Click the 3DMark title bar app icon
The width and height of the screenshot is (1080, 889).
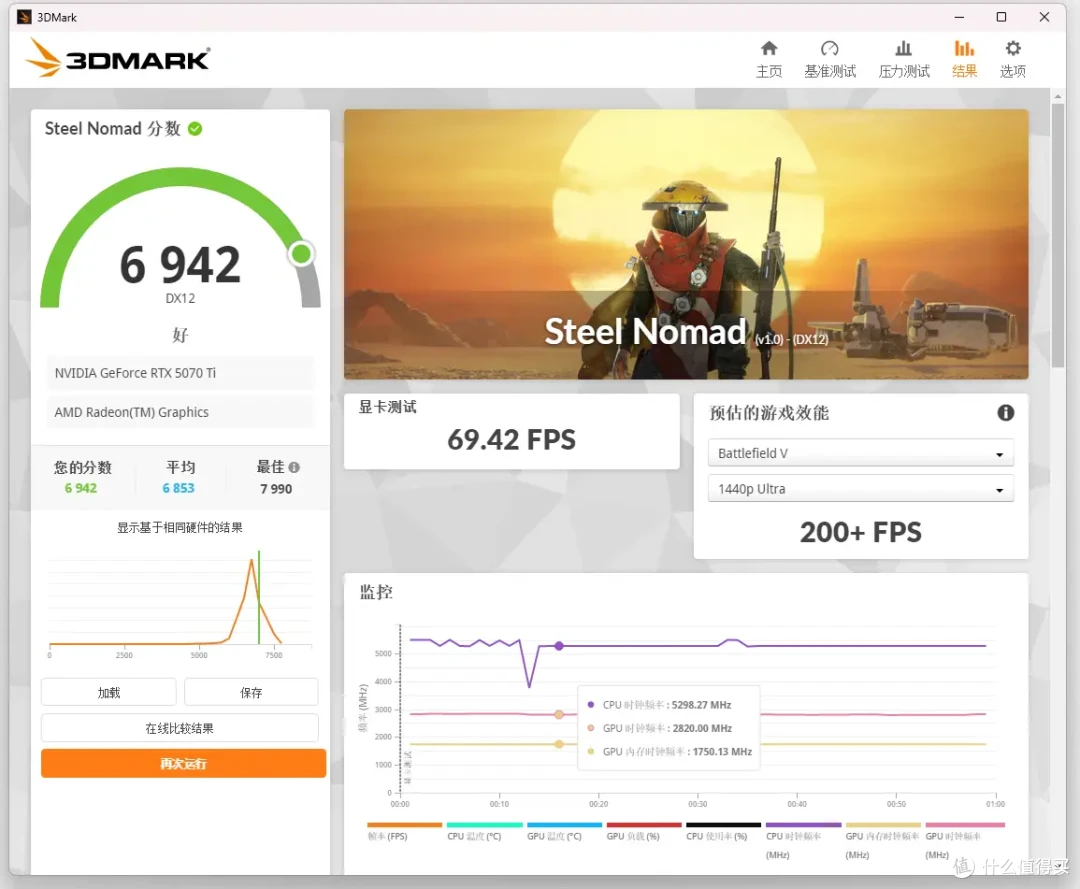coord(24,17)
